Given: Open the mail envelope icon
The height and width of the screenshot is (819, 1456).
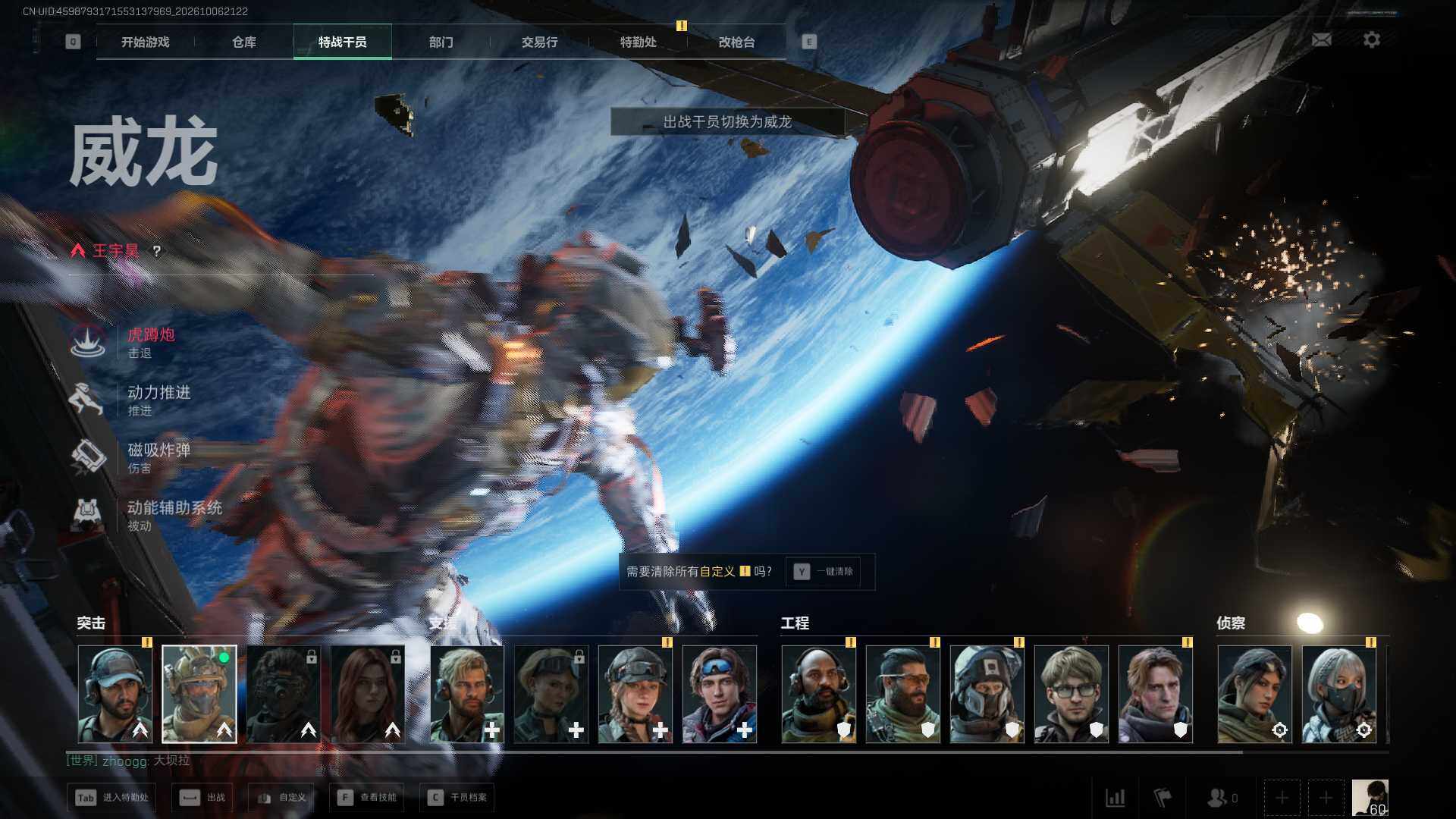Looking at the screenshot, I should [x=1321, y=39].
